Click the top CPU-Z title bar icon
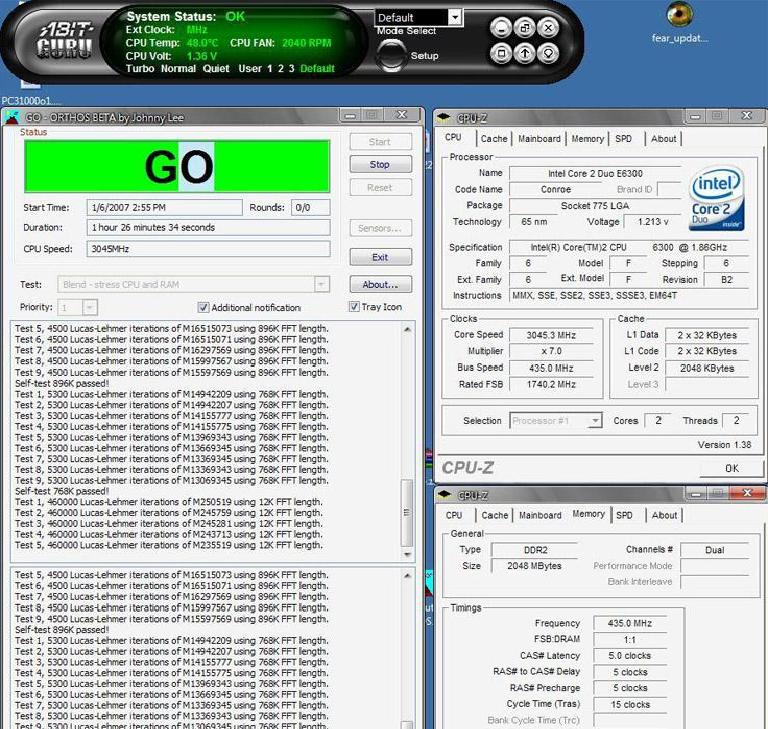 point(444,118)
